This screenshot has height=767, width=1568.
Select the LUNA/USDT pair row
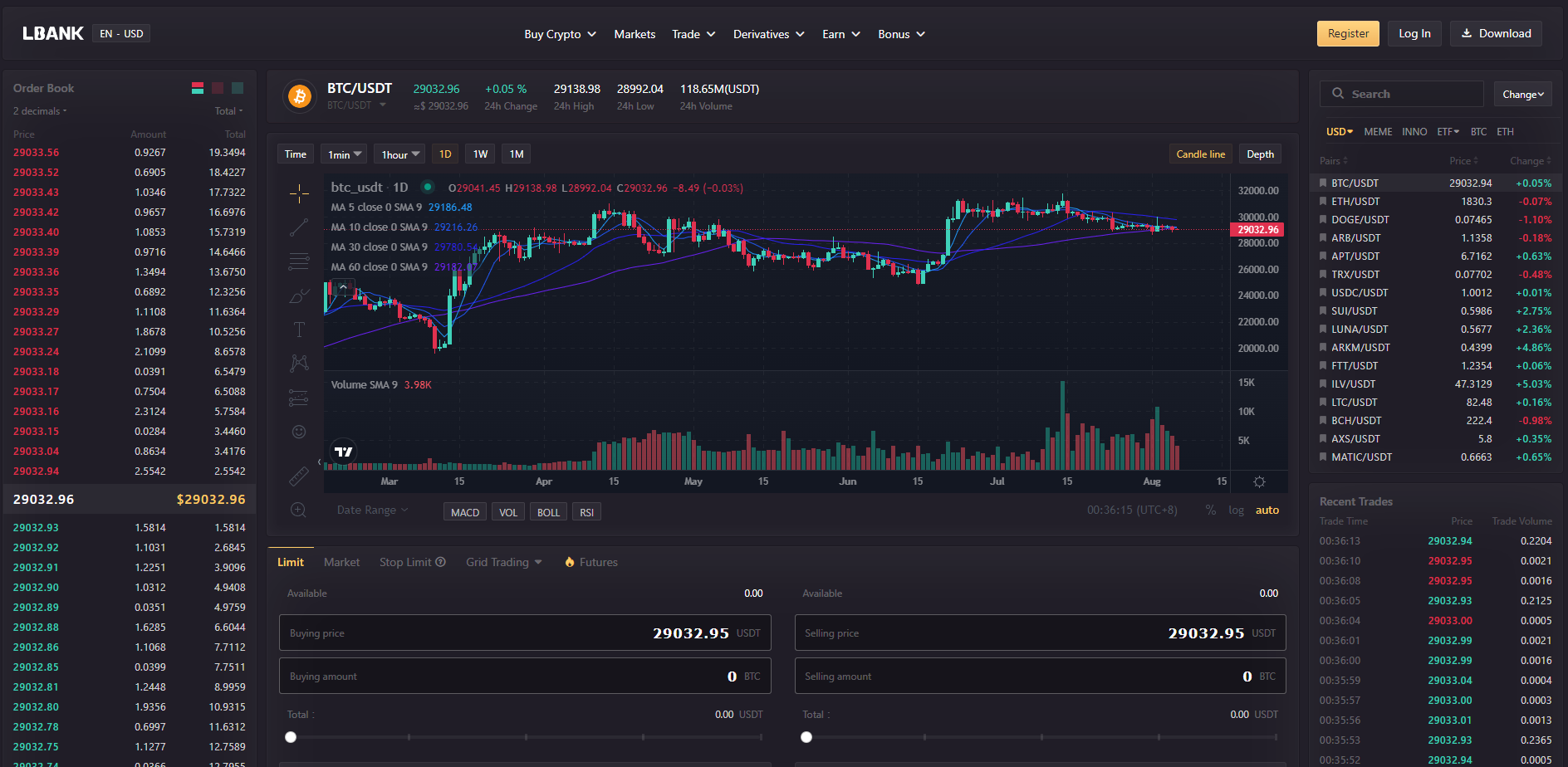coord(1435,329)
